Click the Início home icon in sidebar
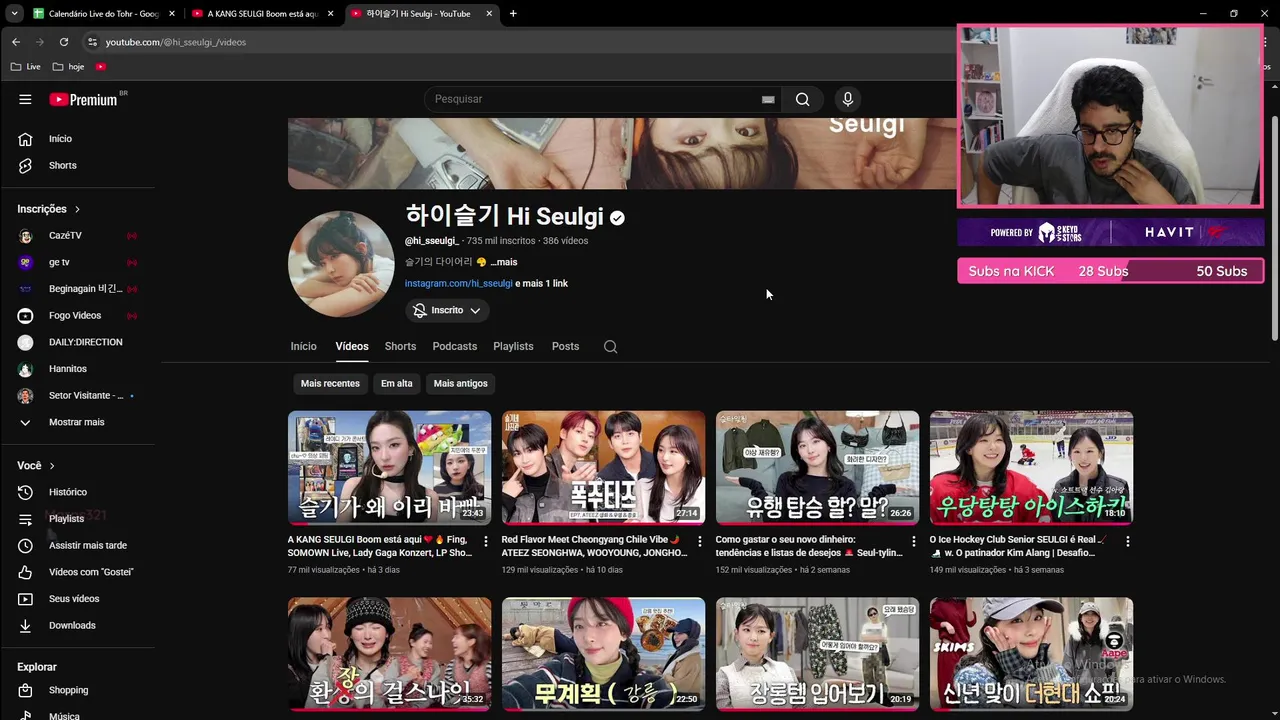Screen dimensions: 1280x720 point(26,139)
